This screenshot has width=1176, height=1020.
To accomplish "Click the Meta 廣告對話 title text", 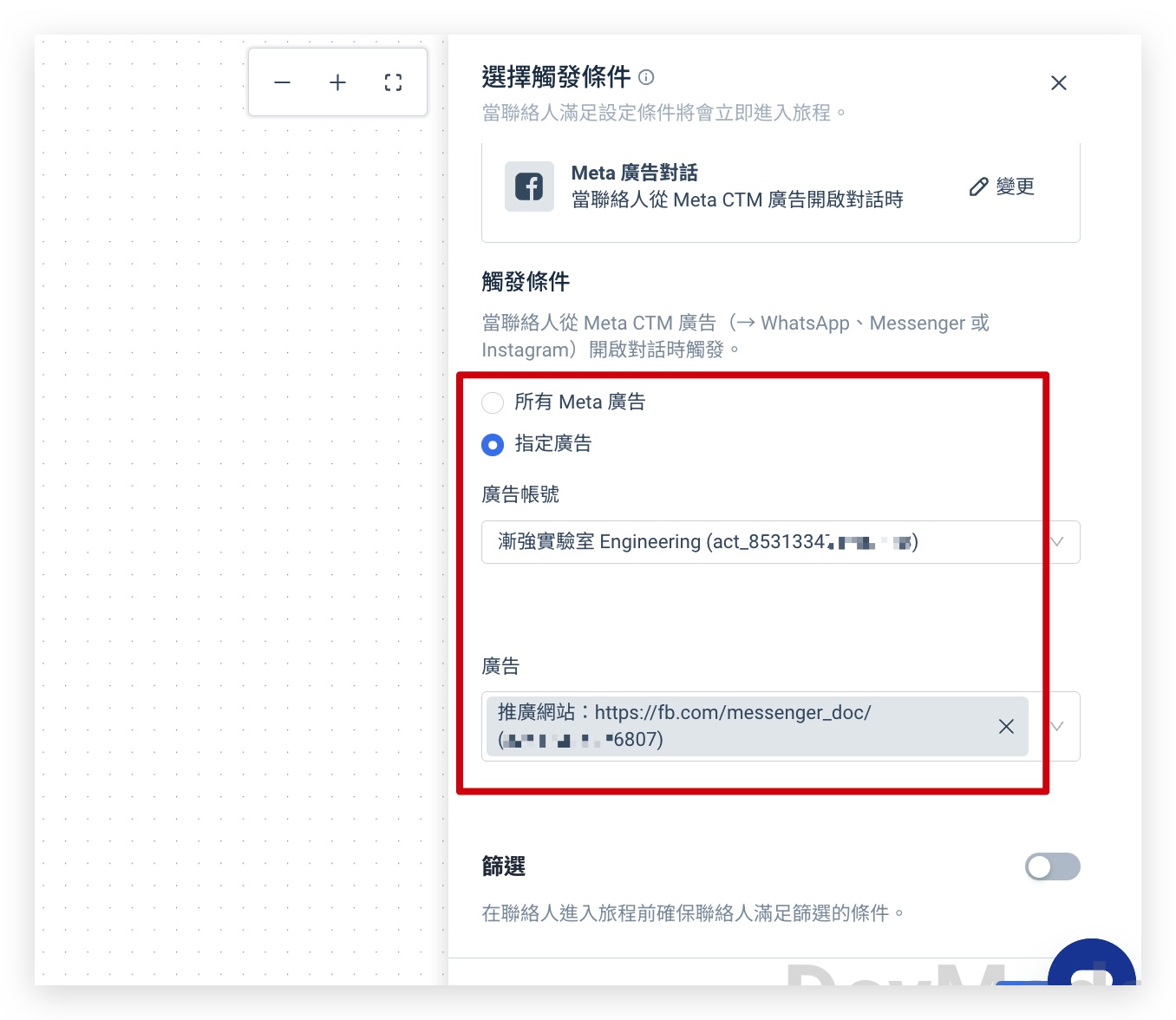I will pyautogui.click(x=634, y=173).
